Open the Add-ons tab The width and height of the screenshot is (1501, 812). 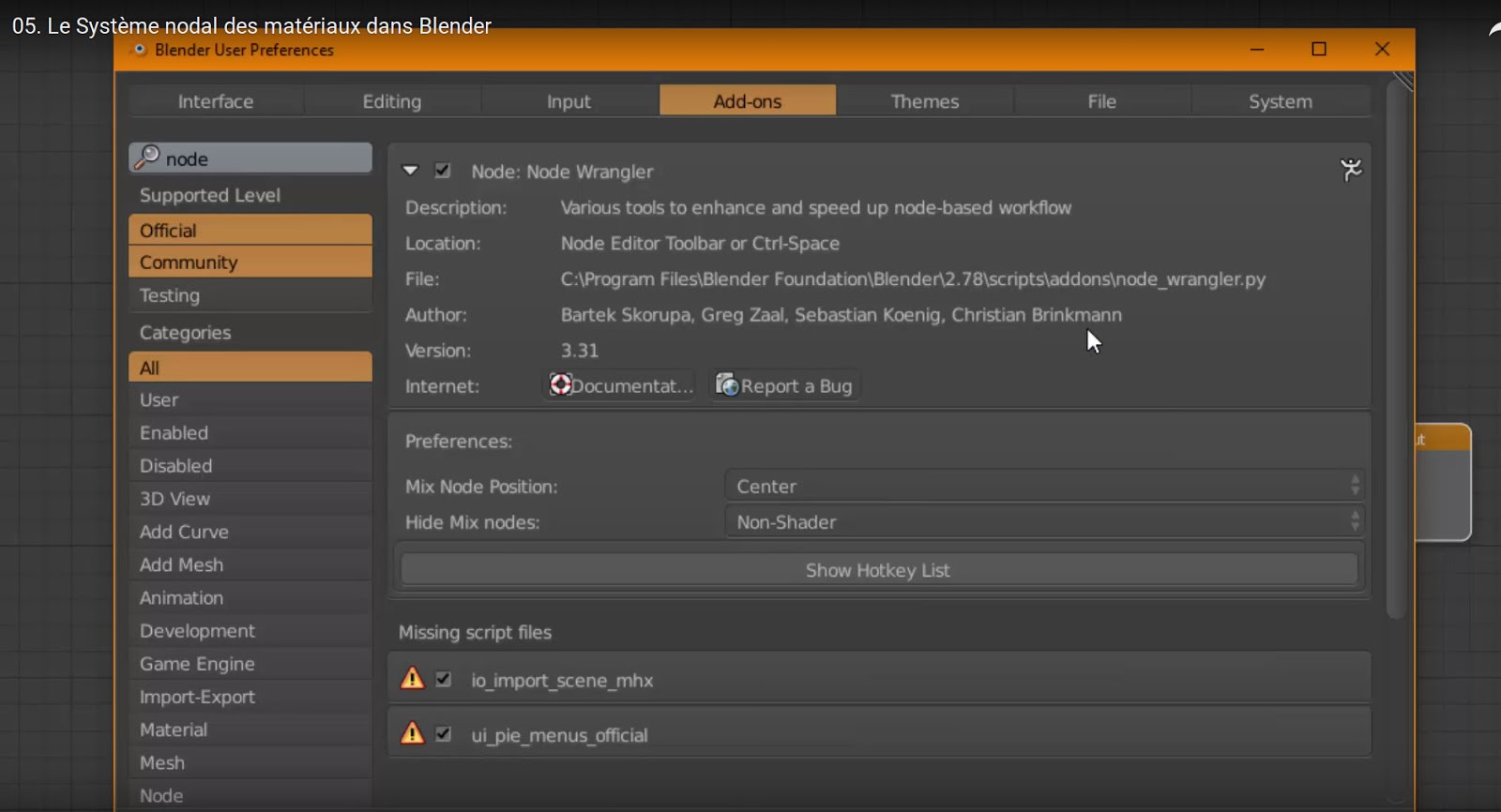[748, 101]
